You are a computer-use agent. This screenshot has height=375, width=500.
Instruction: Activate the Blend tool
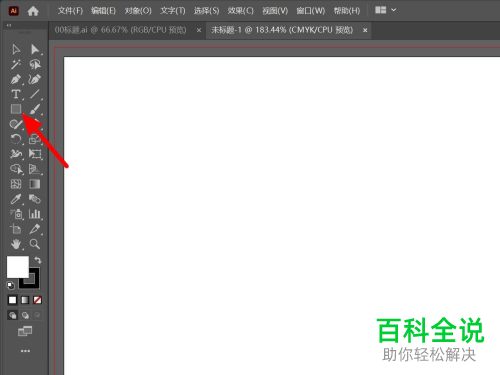[35, 199]
